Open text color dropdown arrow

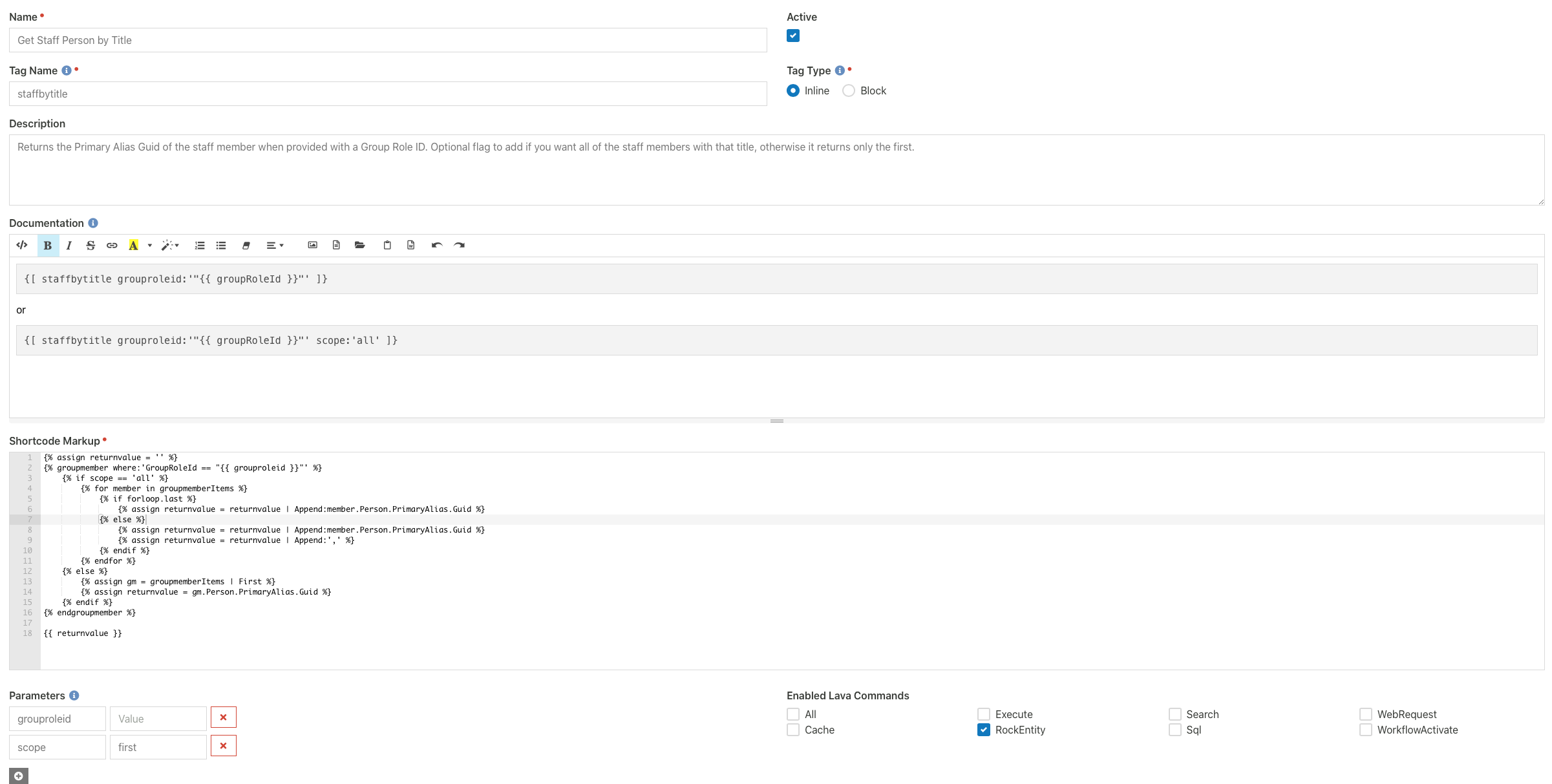pyautogui.click(x=149, y=245)
